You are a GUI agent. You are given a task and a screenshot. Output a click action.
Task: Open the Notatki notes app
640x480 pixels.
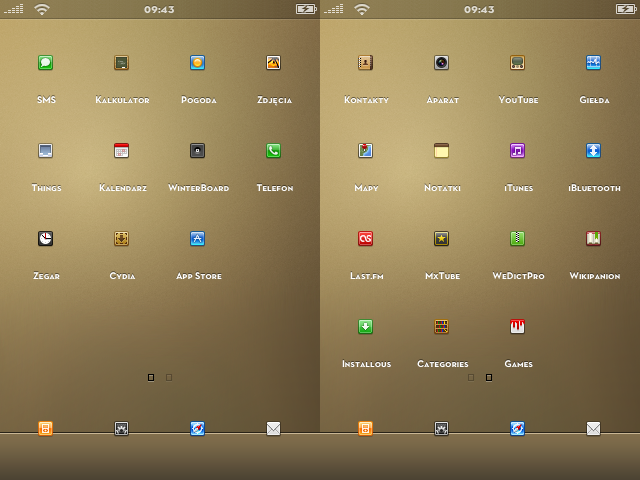coord(442,151)
